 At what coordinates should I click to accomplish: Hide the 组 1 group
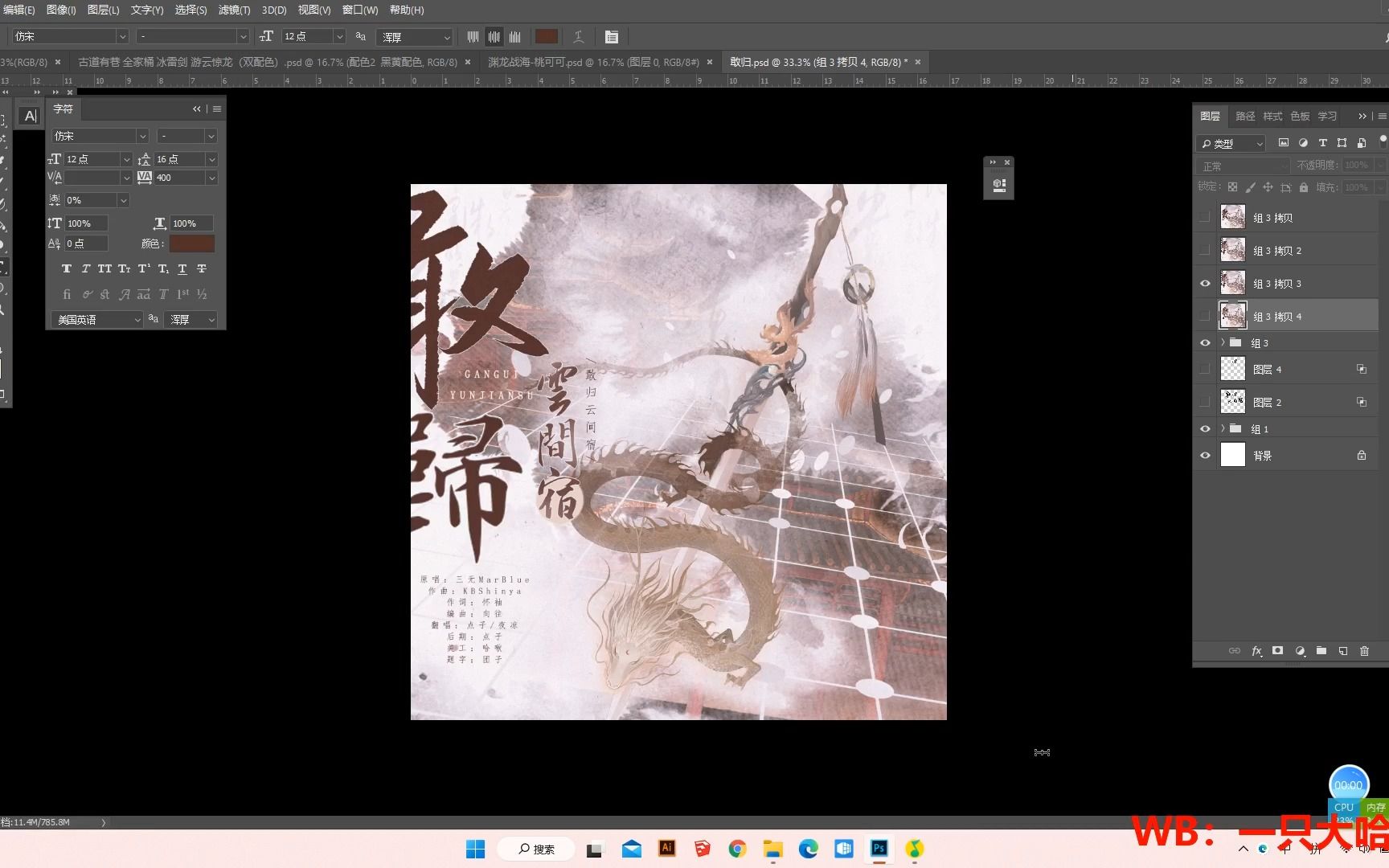(x=1205, y=429)
